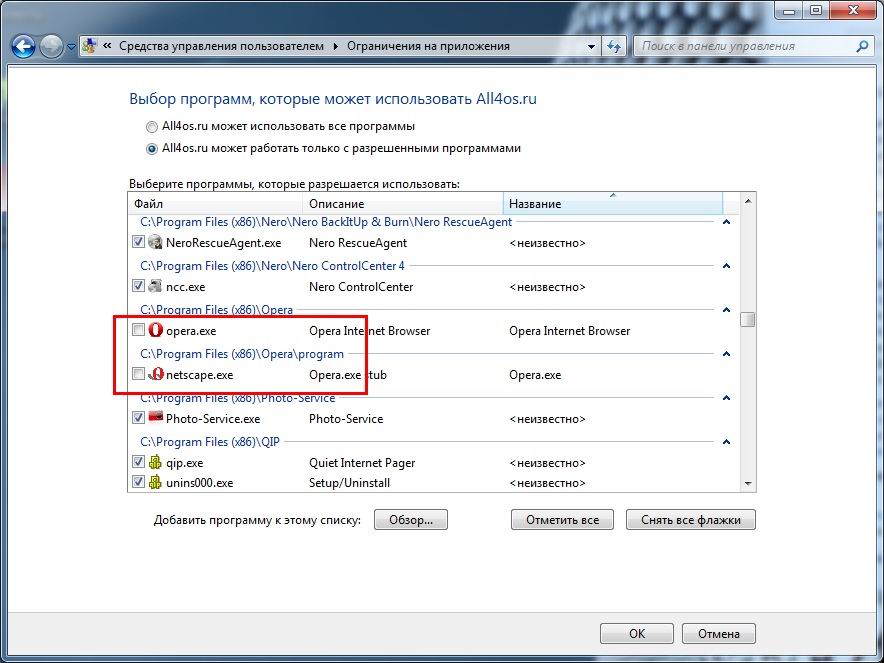Sort the list by the Название column
The width and height of the screenshot is (884, 663).
pos(613,204)
